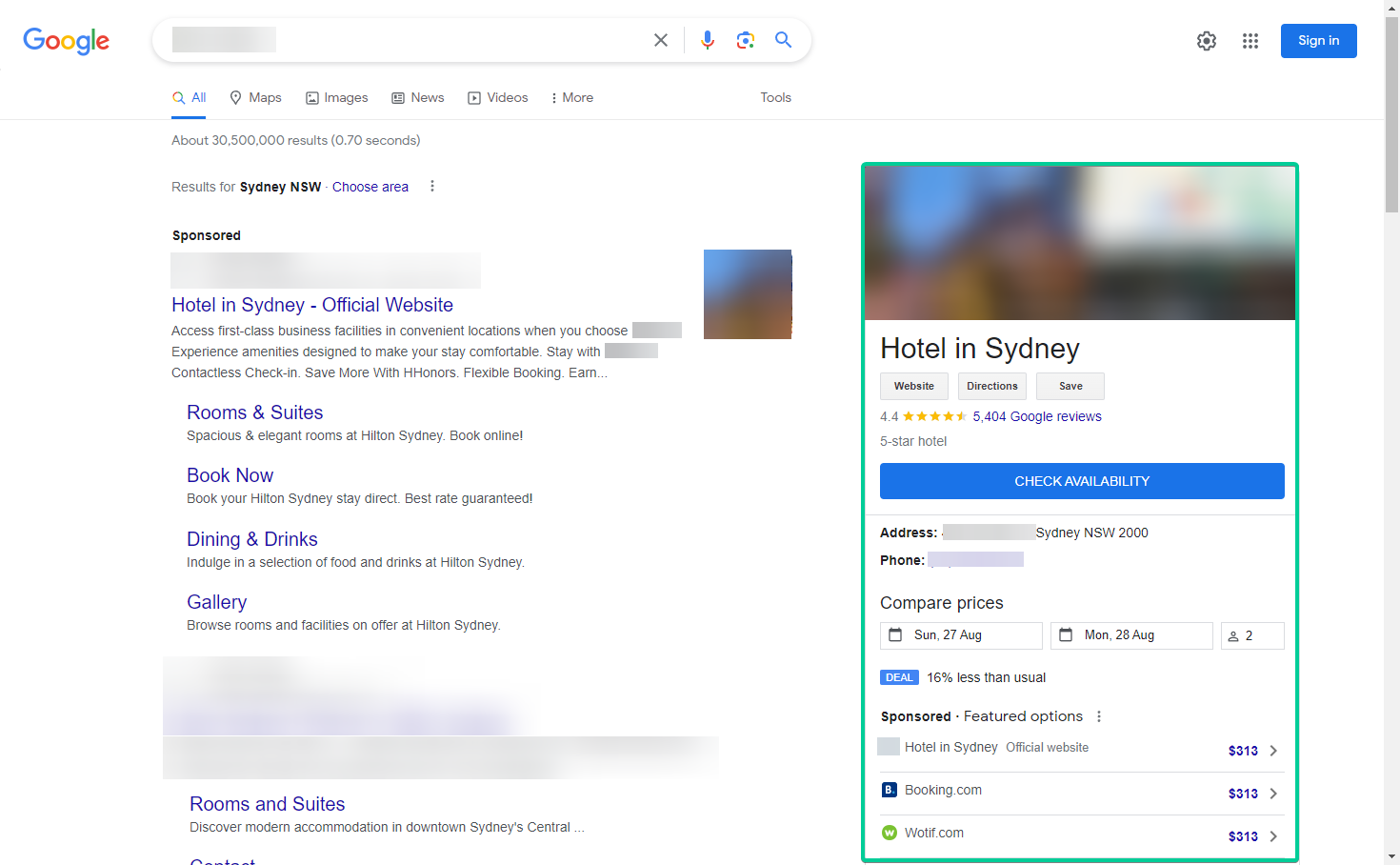Image resolution: width=1400 pixels, height=865 pixels.
Task: Open three-dot menu next to Featured options
Action: coord(1099,716)
